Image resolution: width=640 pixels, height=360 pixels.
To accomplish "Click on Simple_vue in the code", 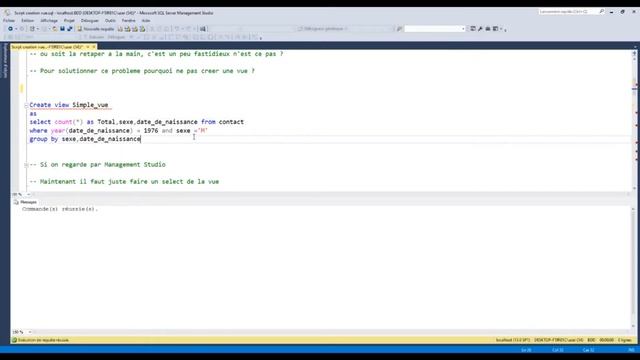I will tap(90, 105).
